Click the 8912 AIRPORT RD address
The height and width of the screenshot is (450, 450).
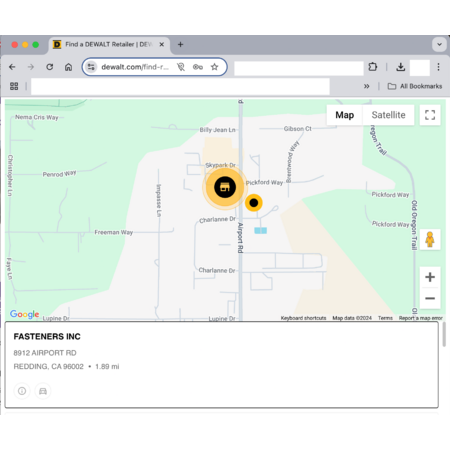[x=45, y=353]
